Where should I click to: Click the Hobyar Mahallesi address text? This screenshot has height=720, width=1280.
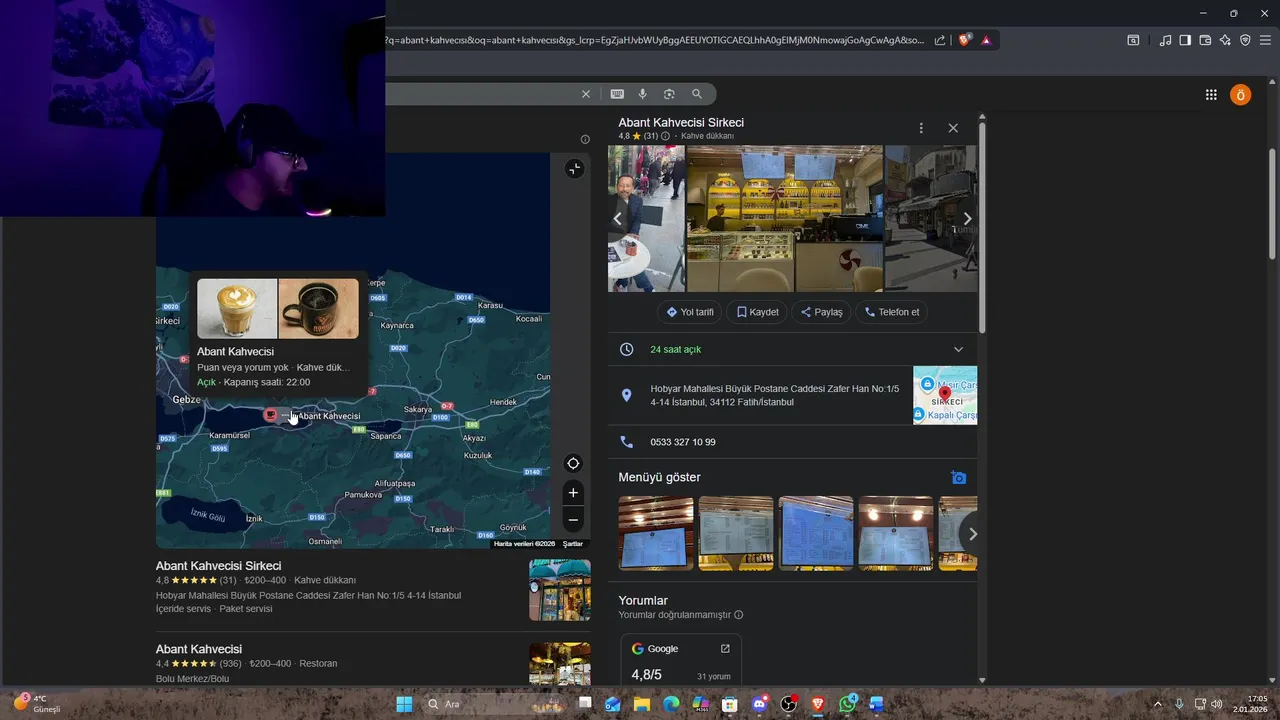(x=775, y=395)
